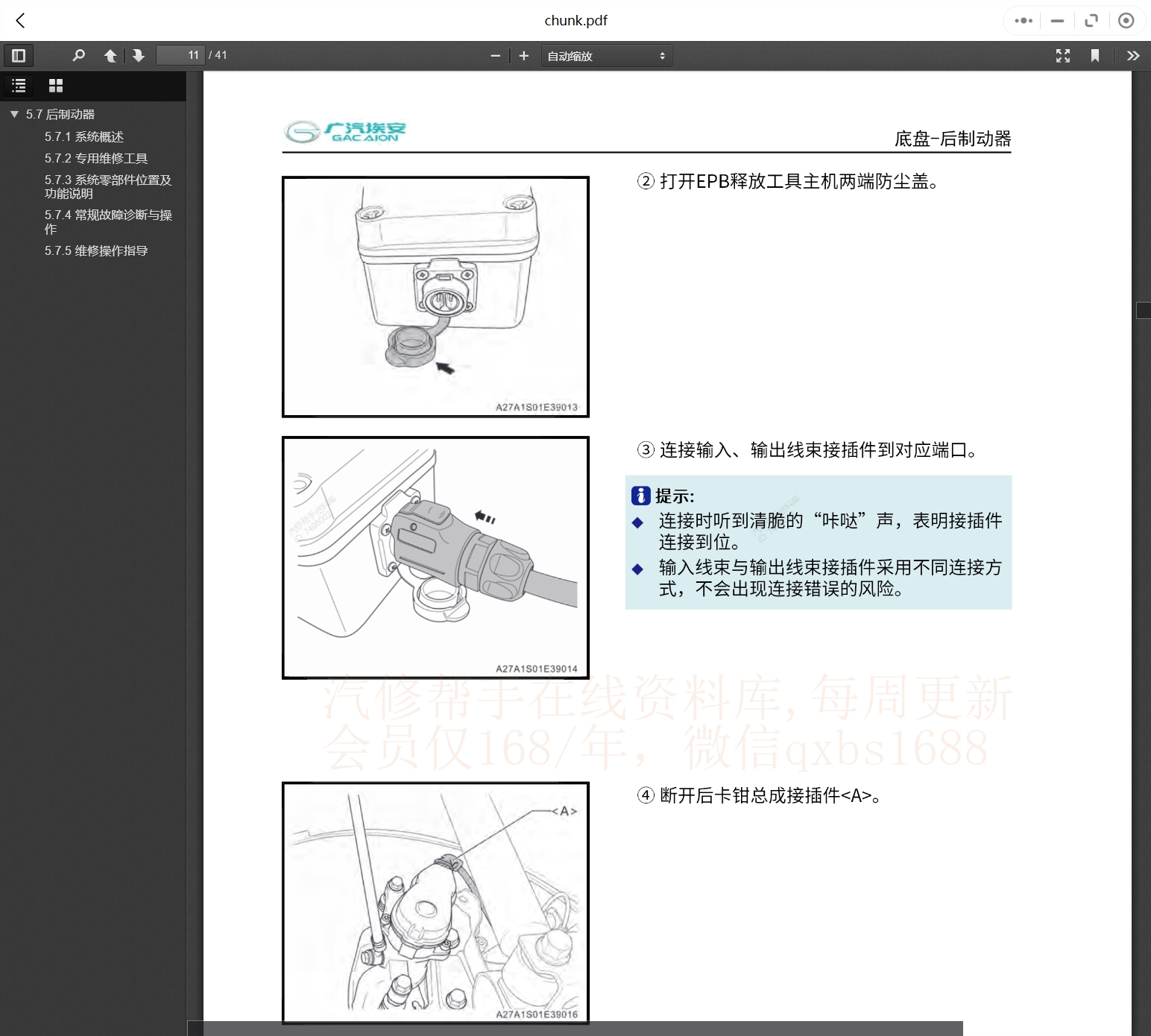Open the three-dot overflow menu at top right
Screen dimensions: 1151x1036
[1023, 20]
